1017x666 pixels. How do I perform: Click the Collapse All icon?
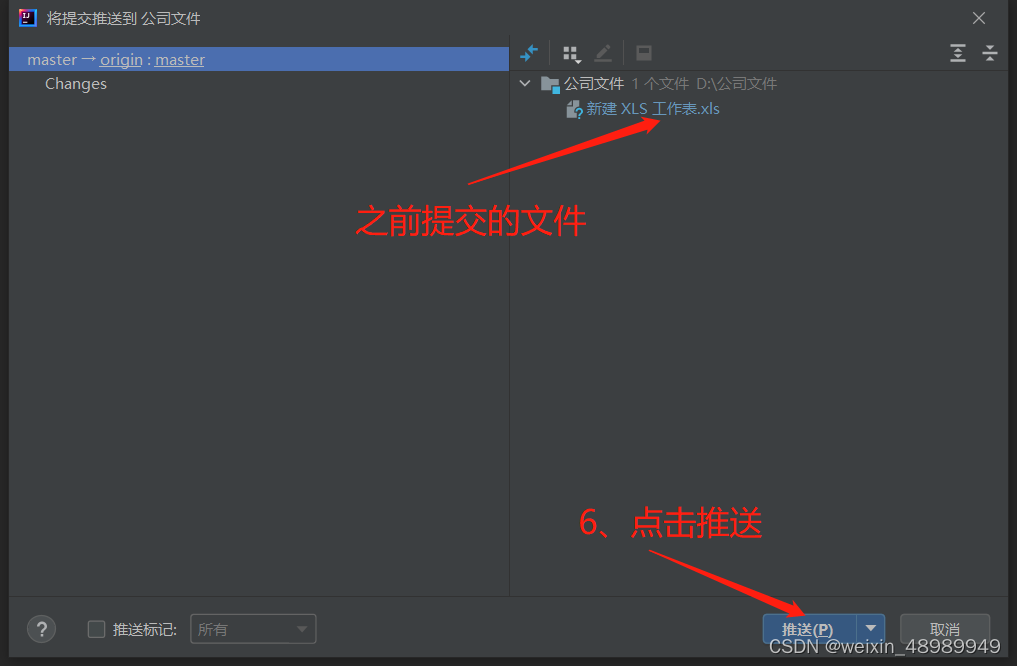coord(990,53)
